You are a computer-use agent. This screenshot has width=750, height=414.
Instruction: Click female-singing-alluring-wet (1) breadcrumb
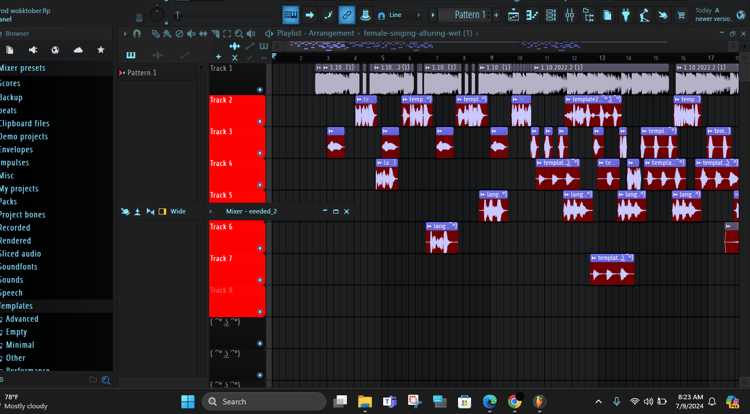click(x=418, y=33)
